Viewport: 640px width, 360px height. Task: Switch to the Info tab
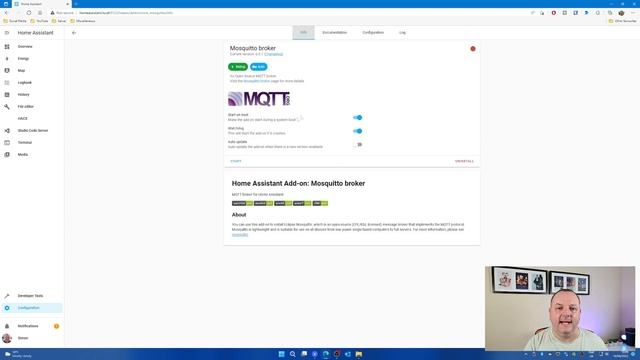pos(303,33)
